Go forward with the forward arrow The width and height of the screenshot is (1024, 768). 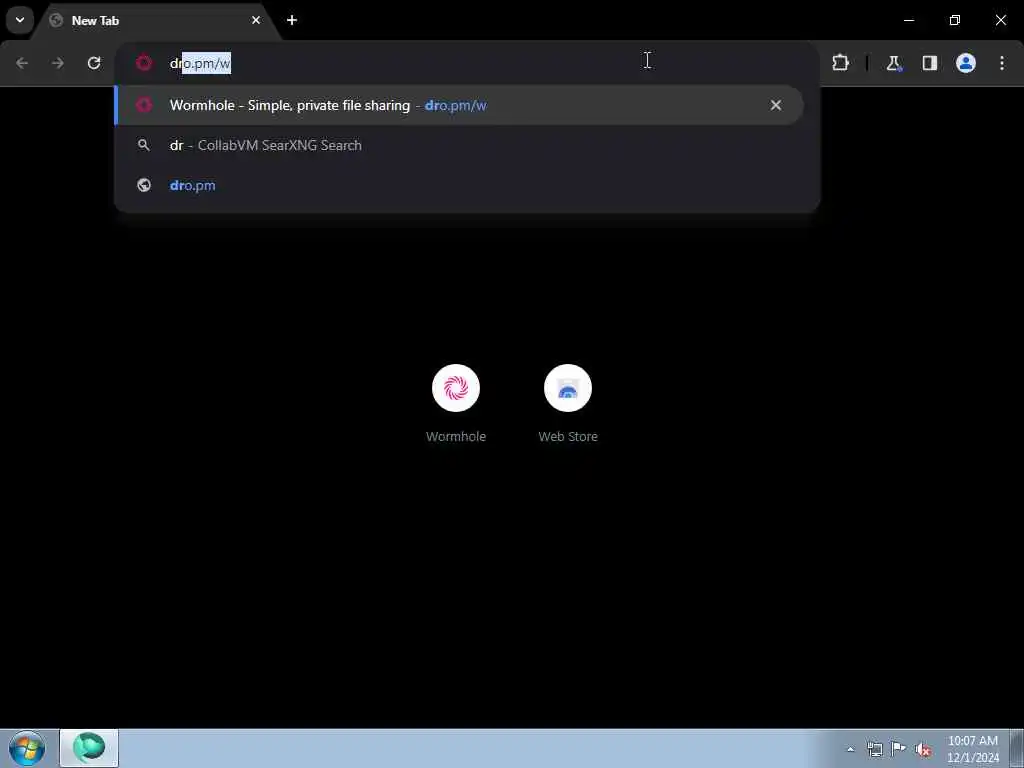tap(58, 63)
